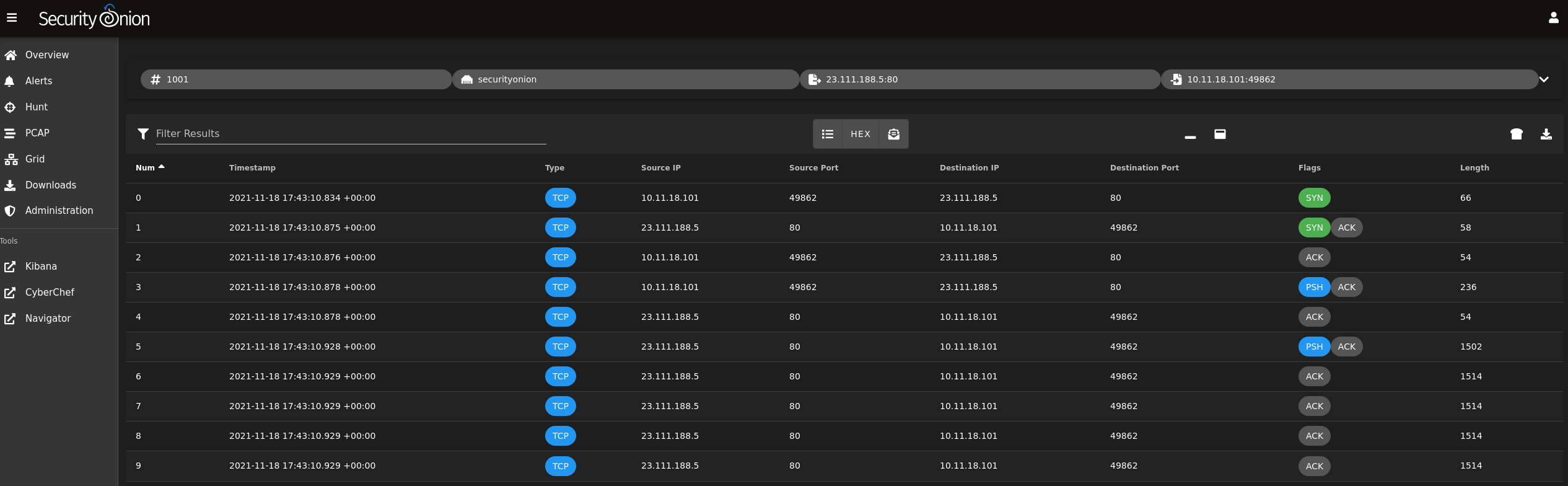Image resolution: width=1568 pixels, height=486 pixels.
Task: Expand all packets with window icon
Action: click(x=1220, y=134)
